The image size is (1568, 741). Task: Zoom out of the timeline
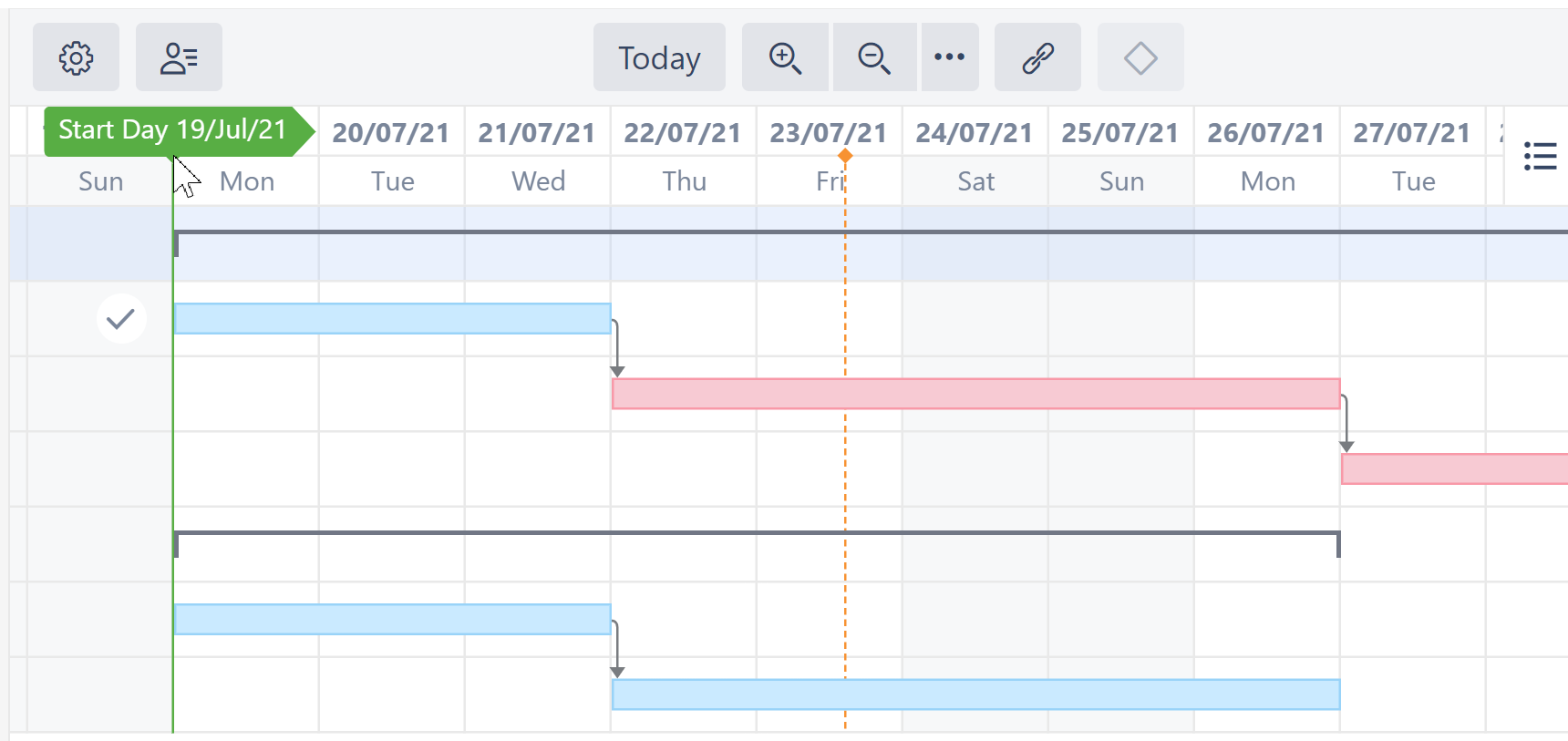[x=873, y=57]
